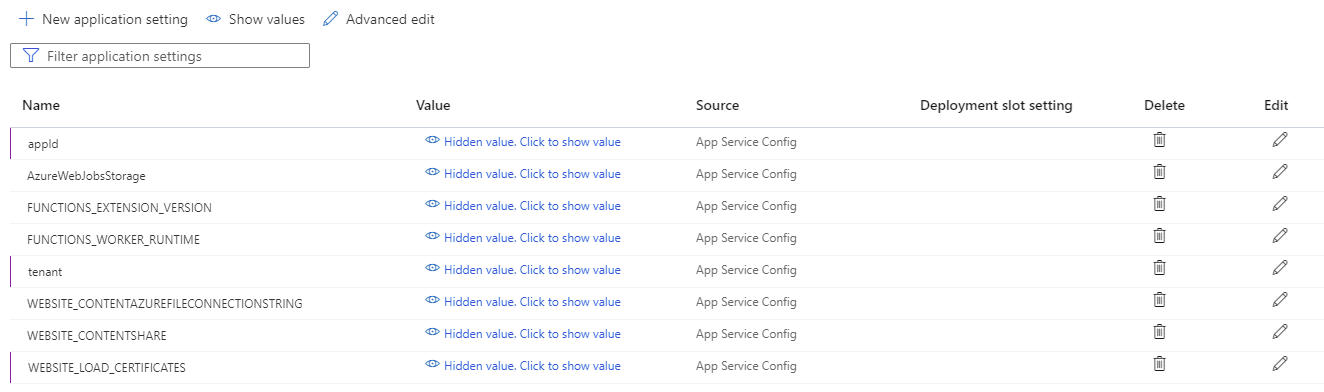
Task: Edit the WEBSITE_LOAD_CERTIFICATES pencil icon
Action: [x=1279, y=364]
